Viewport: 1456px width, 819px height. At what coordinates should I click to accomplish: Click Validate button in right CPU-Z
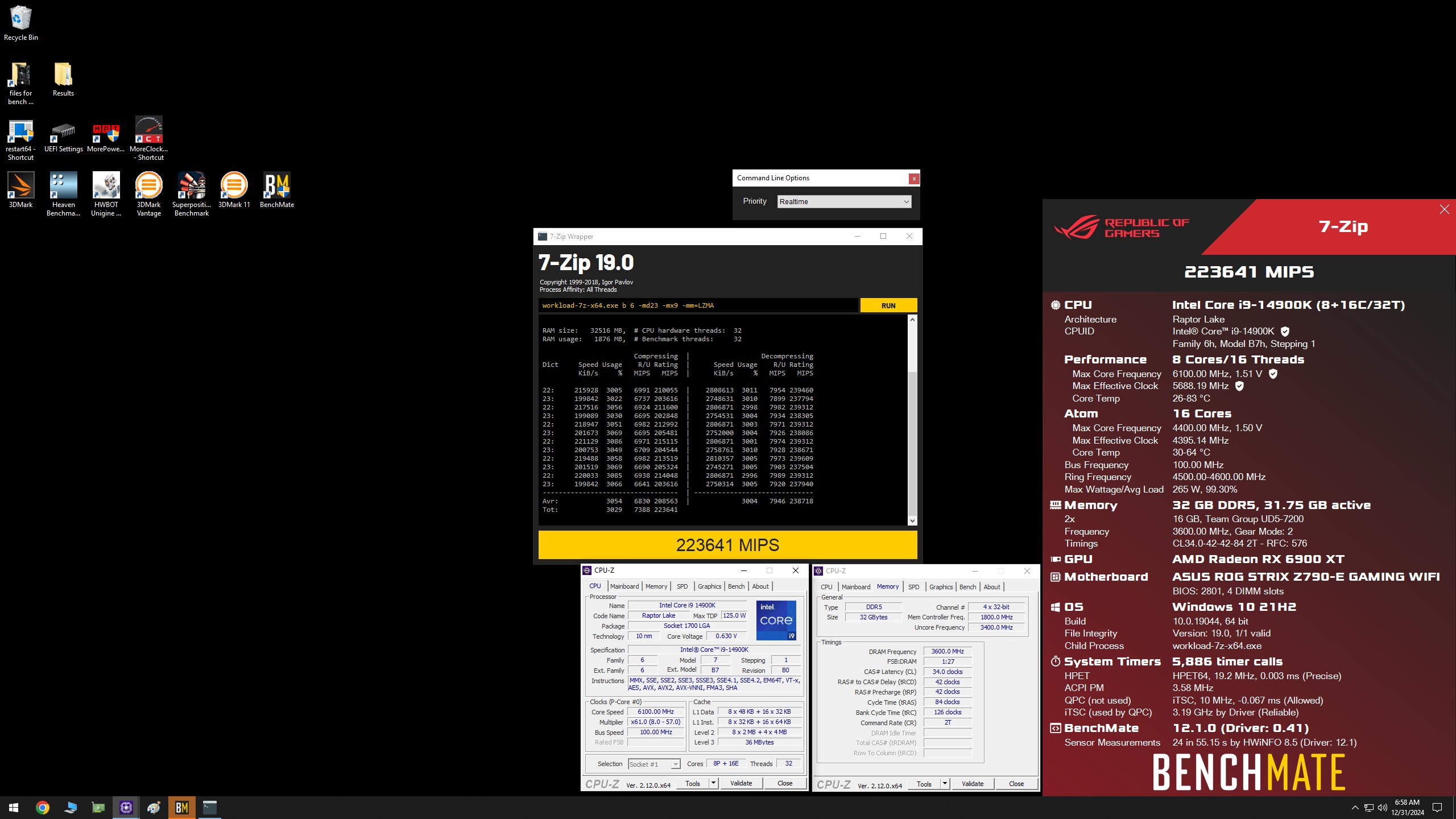pyautogui.click(x=973, y=784)
